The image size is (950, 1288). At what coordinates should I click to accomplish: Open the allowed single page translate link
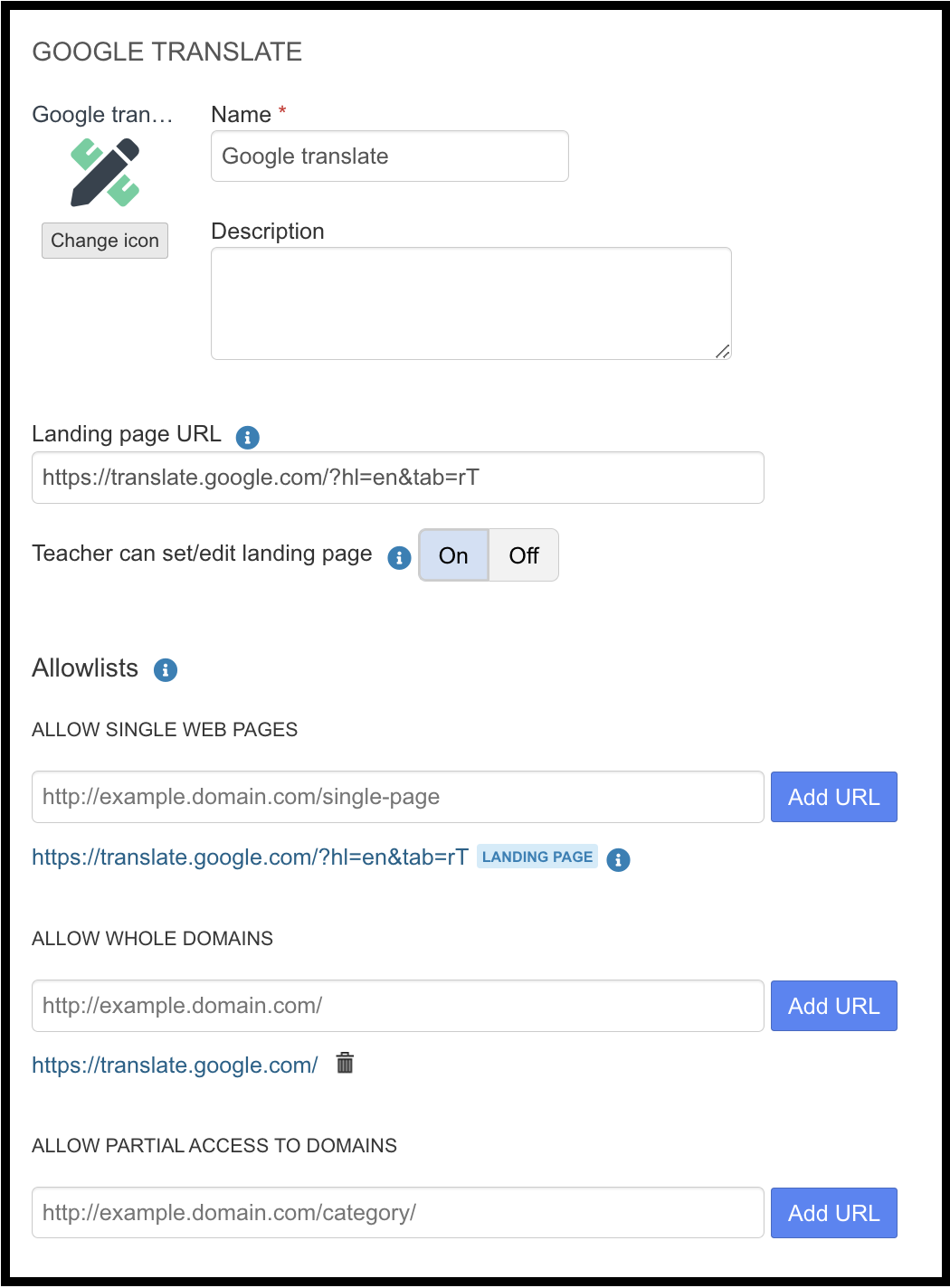(x=248, y=857)
